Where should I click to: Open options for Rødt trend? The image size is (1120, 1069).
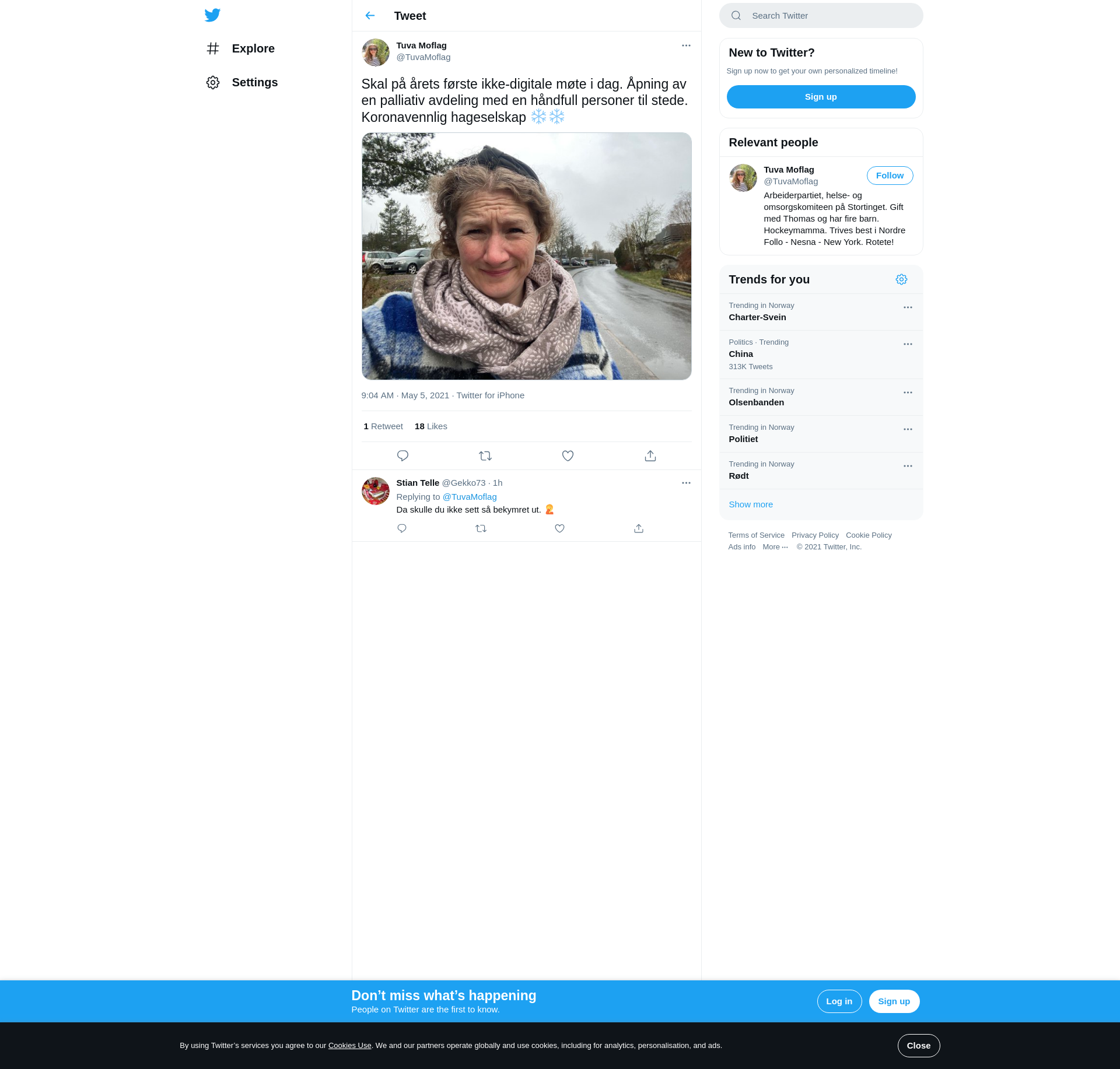point(908,466)
